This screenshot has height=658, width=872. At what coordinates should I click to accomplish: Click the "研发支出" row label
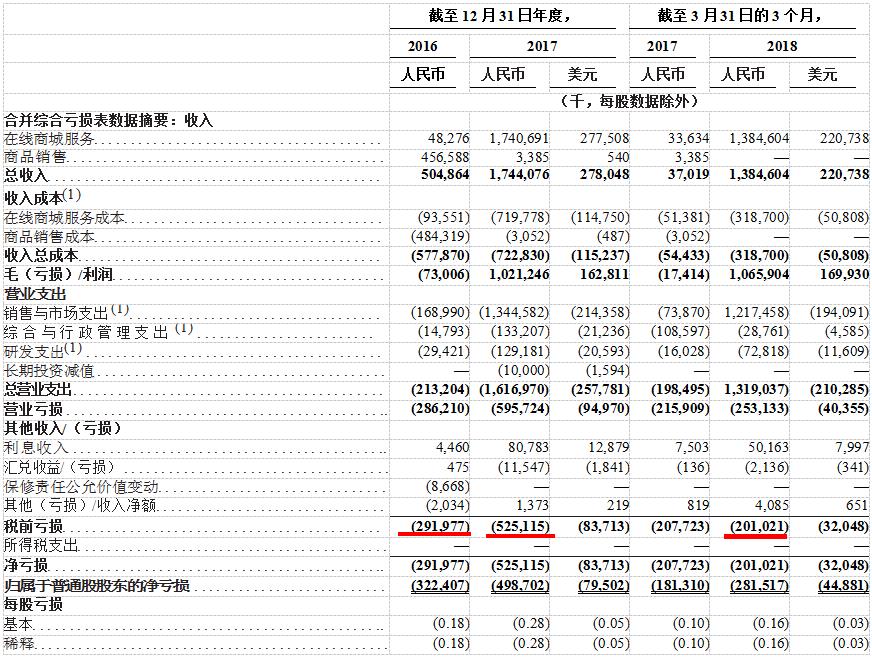tap(34, 352)
